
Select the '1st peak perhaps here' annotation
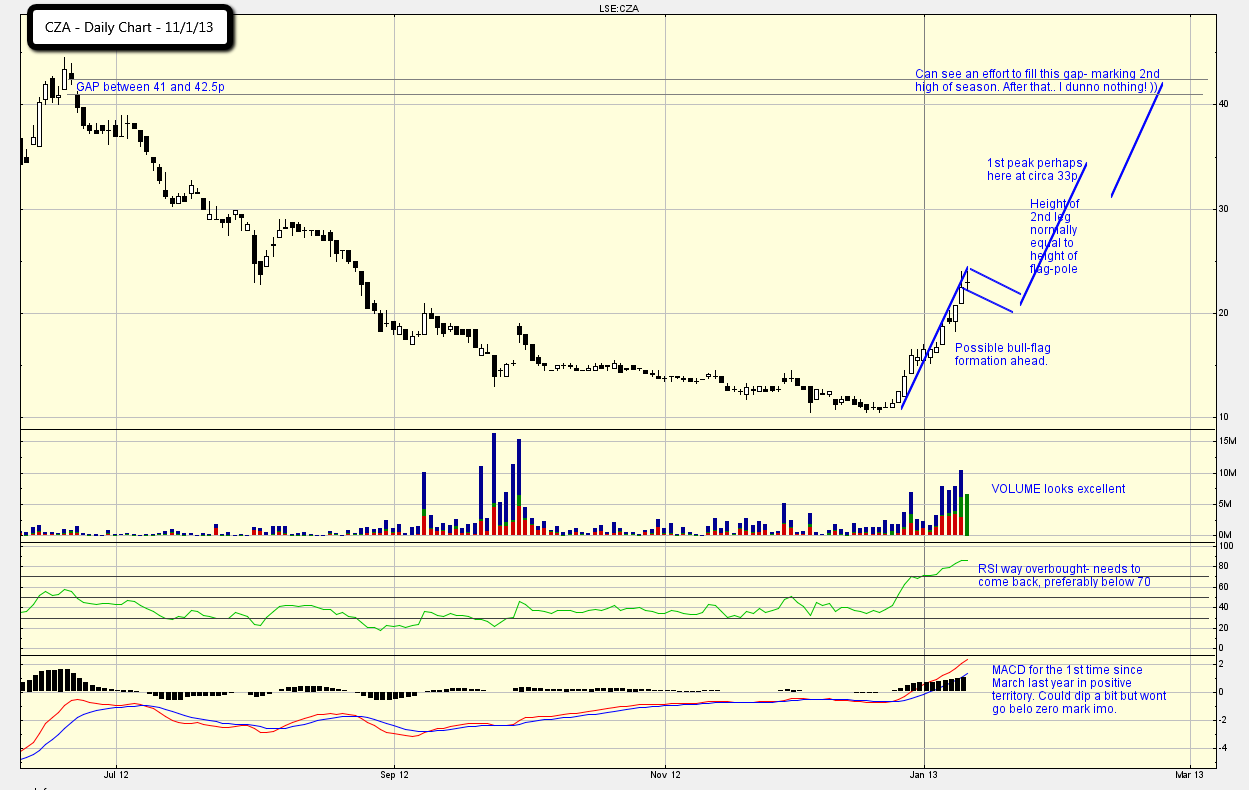pyautogui.click(x=1033, y=169)
